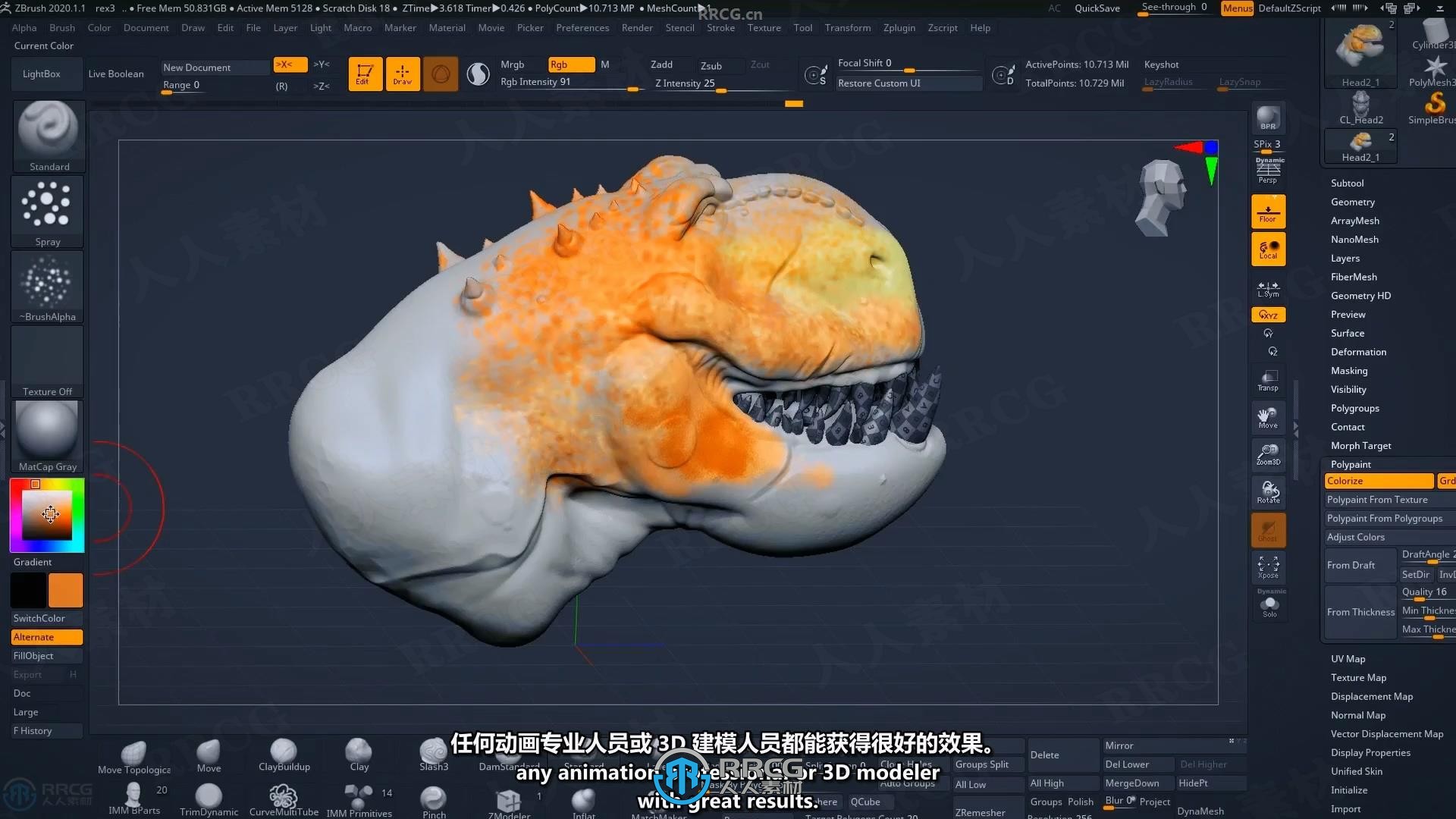
Task: Expand the Layers section
Action: (x=1345, y=258)
